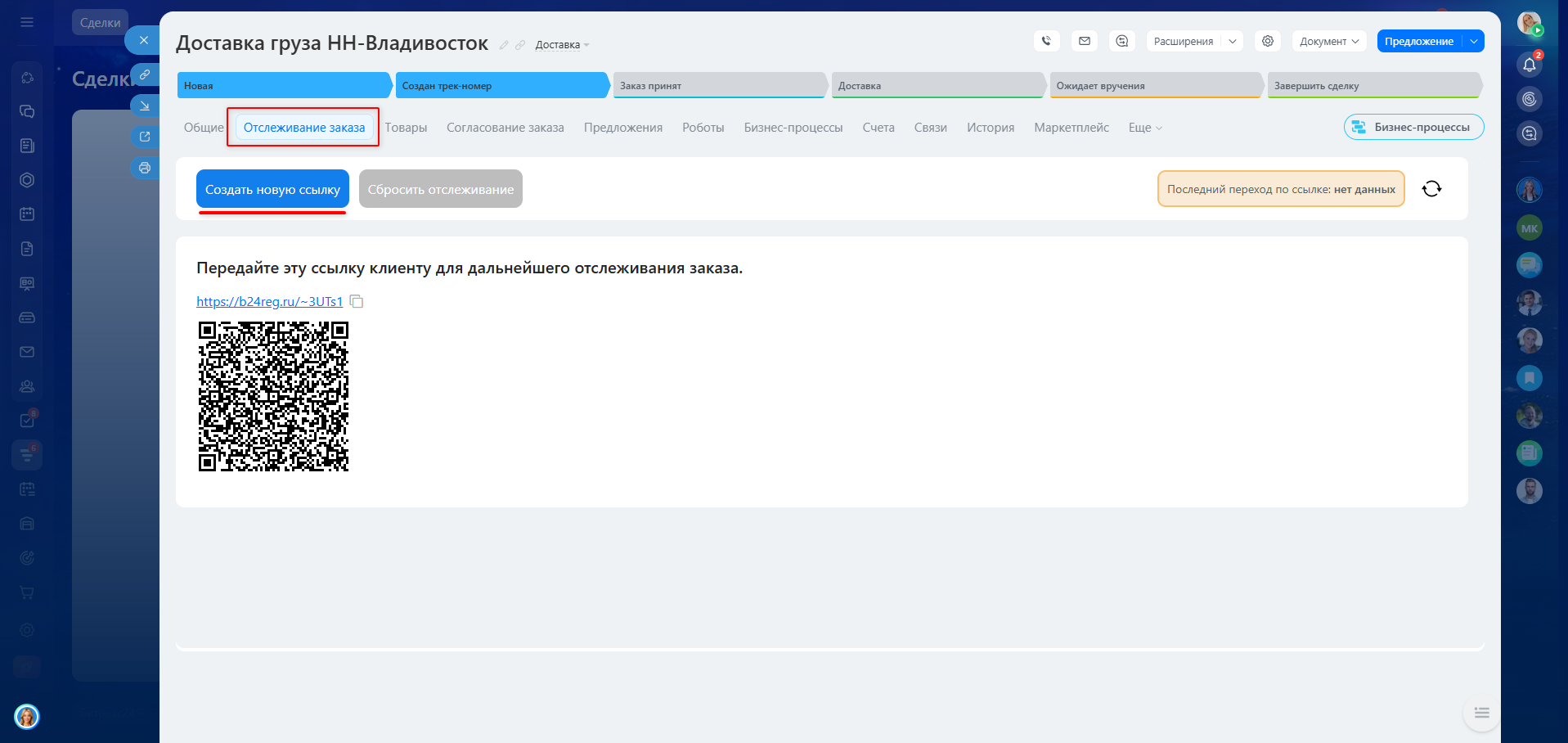
Task: Open the Товары tab
Action: [406, 128]
